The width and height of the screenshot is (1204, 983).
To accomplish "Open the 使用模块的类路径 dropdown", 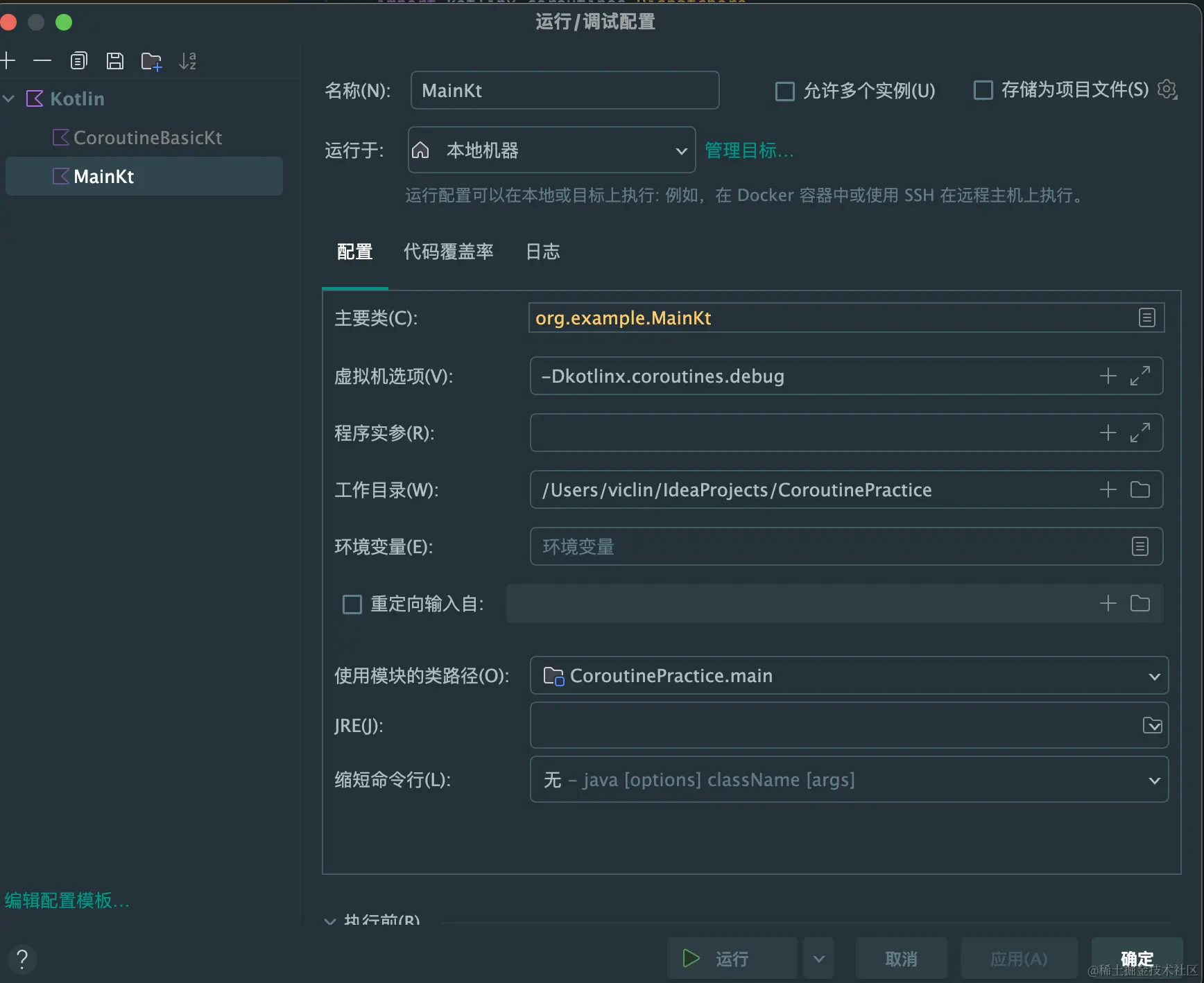I will click(x=849, y=675).
